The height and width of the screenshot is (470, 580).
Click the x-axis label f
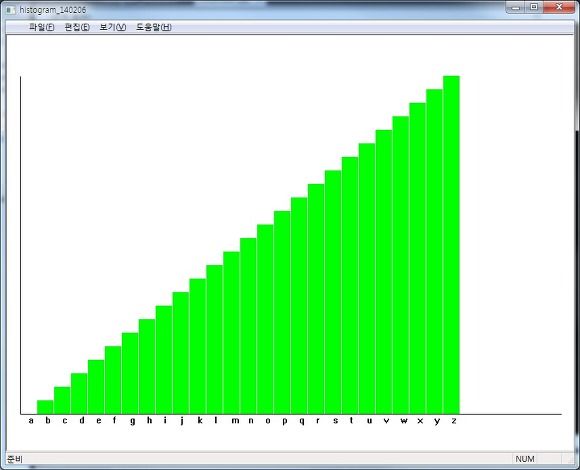(x=114, y=420)
